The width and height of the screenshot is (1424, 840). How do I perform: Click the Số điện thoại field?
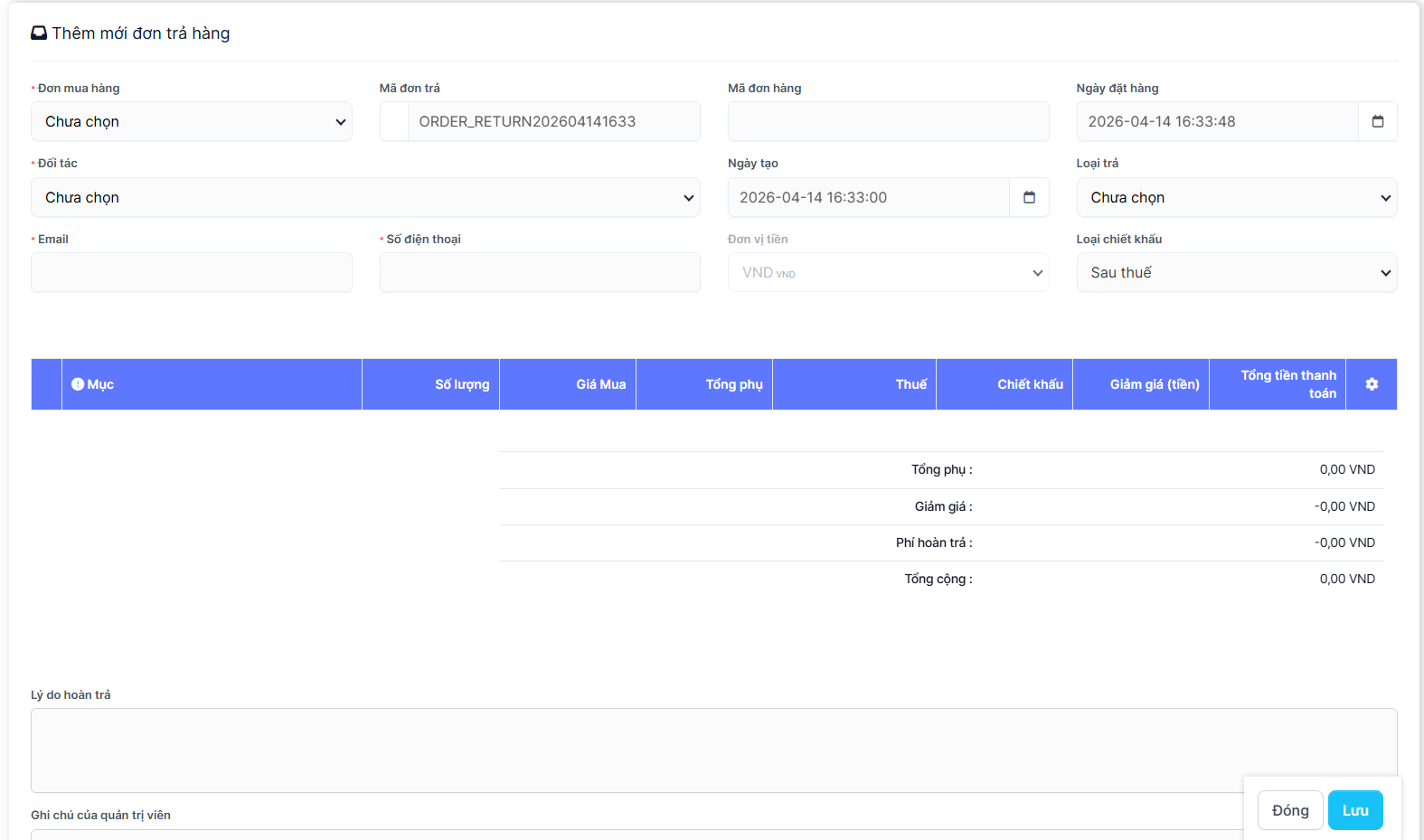tap(540, 272)
